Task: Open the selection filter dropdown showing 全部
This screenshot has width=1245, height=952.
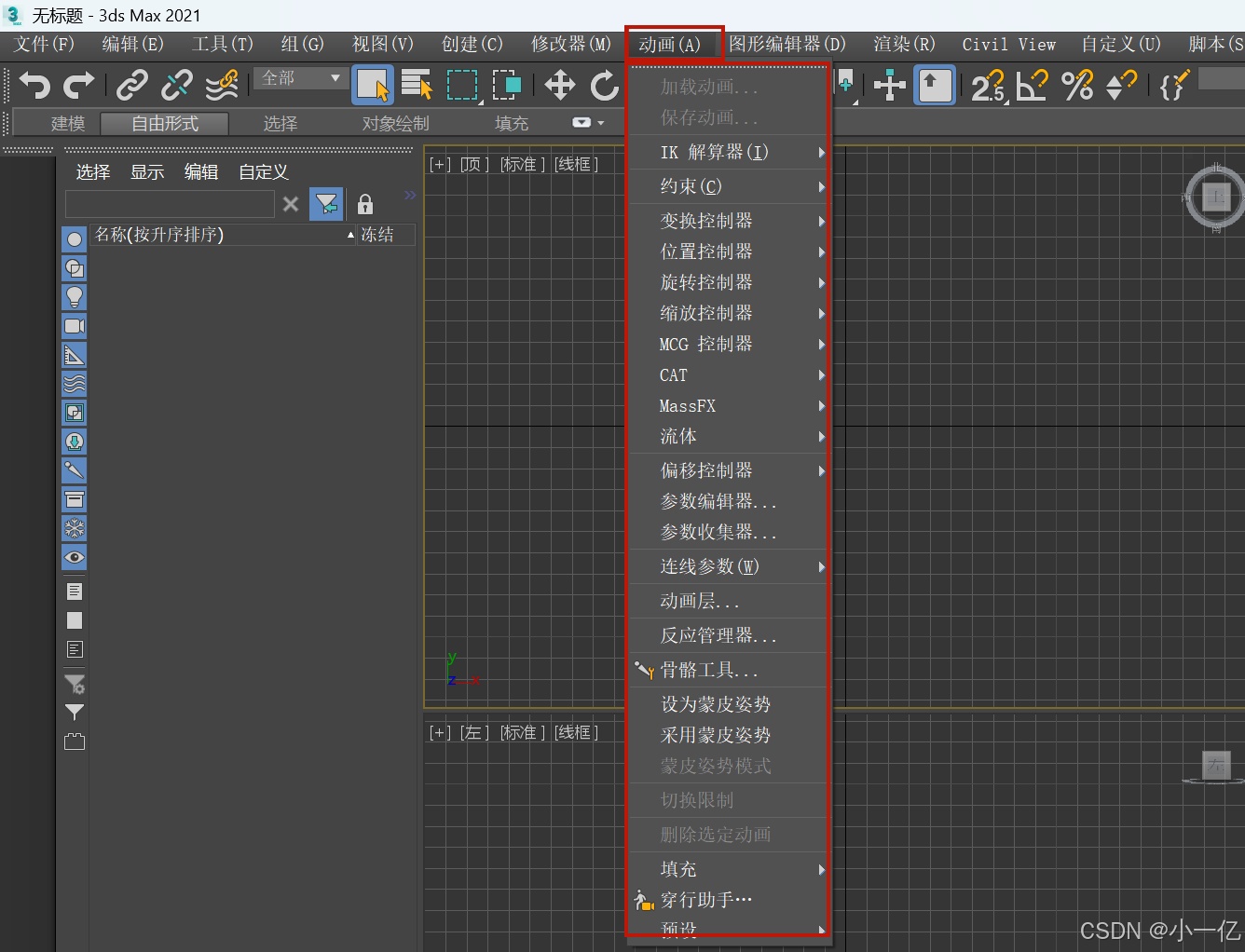Action: 299,78
